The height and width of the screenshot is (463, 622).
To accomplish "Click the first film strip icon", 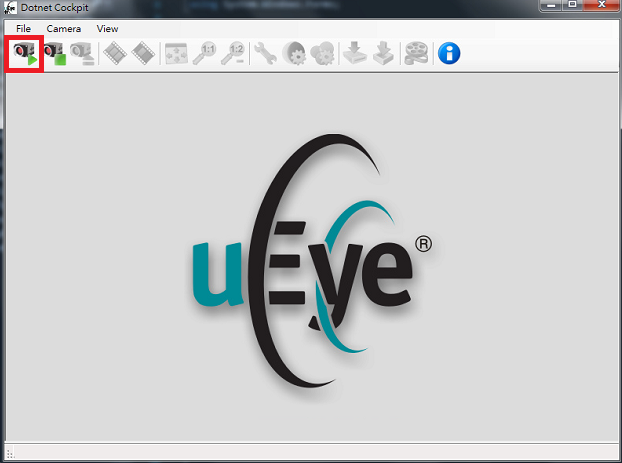I will click(x=115, y=54).
